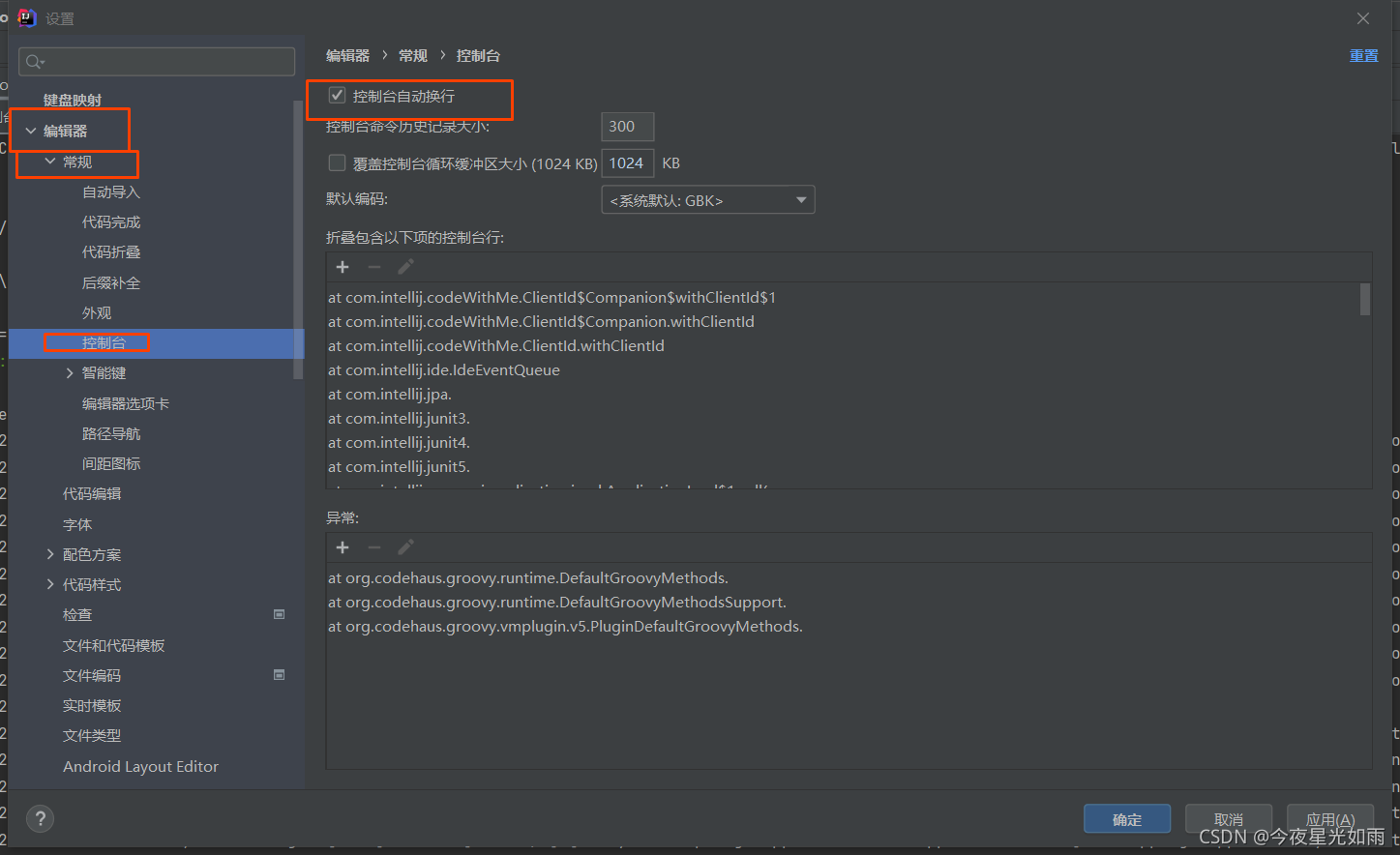
Task: Click the search magnifier icon in settings
Action: coord(35,62)
